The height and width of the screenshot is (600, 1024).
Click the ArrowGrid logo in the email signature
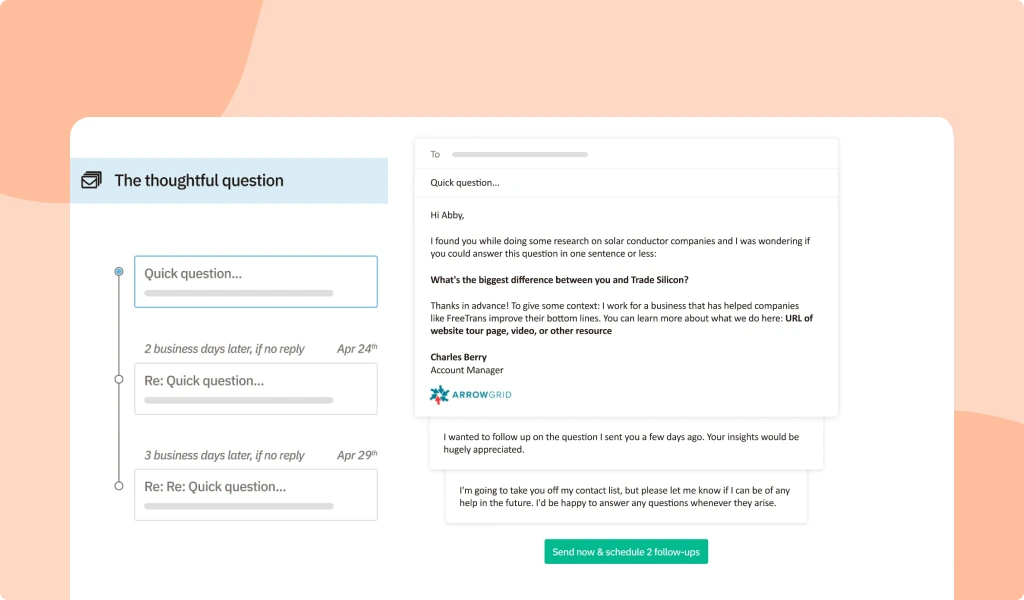469,394
